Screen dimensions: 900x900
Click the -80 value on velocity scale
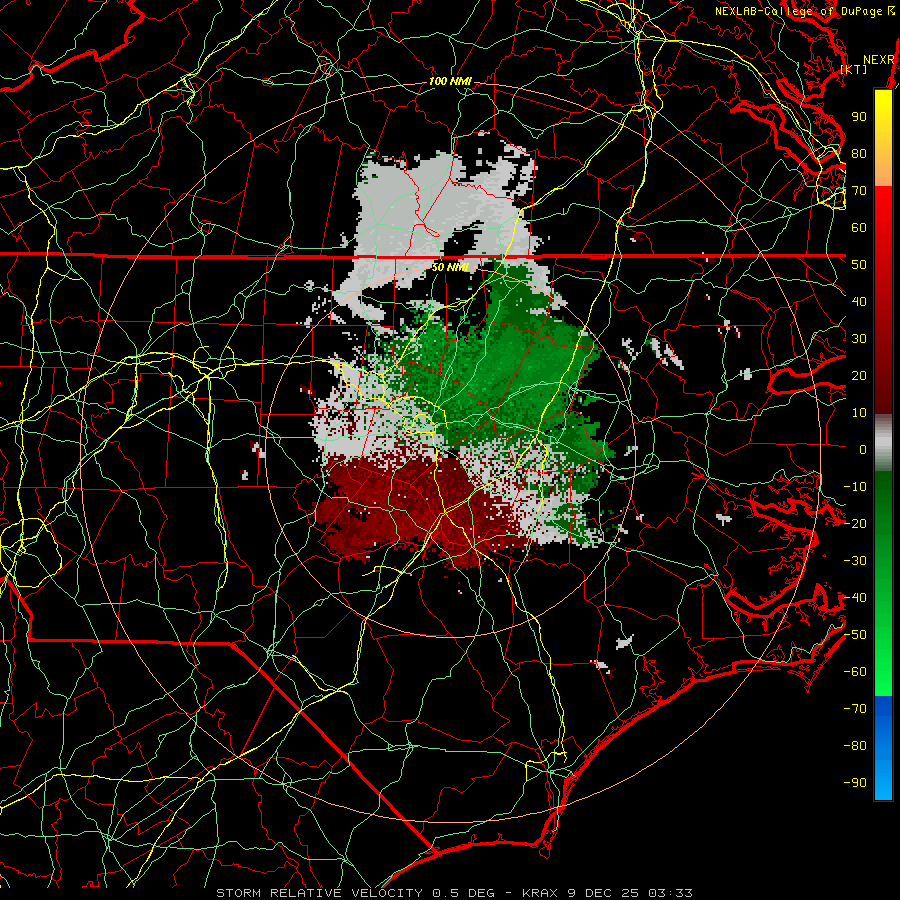tap(855, 746)
